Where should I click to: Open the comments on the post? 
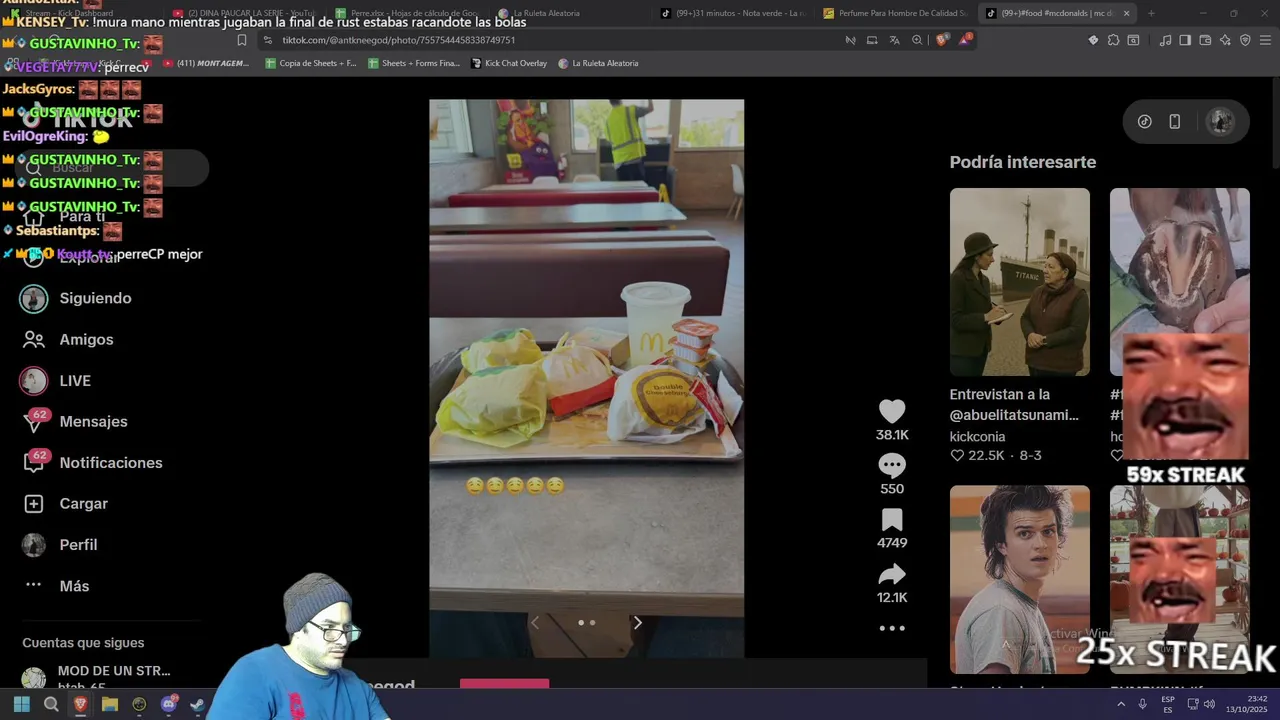point(892,465)
